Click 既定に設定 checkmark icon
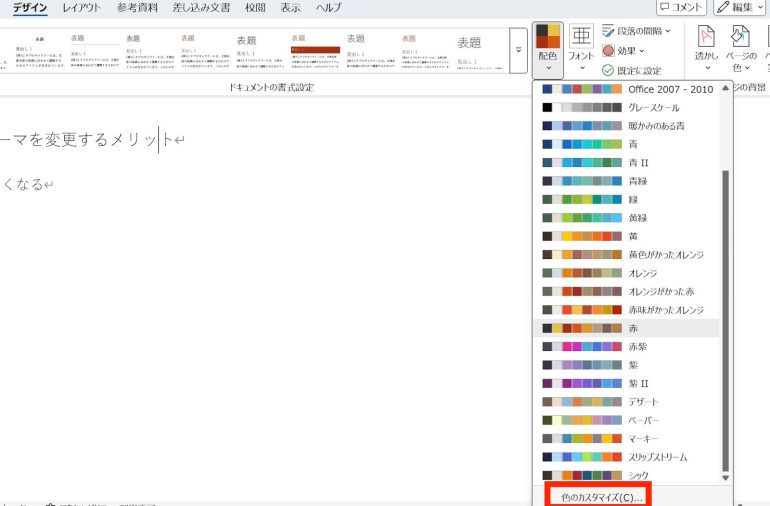Viewport: 770px width, 506px height. [608, 71]
